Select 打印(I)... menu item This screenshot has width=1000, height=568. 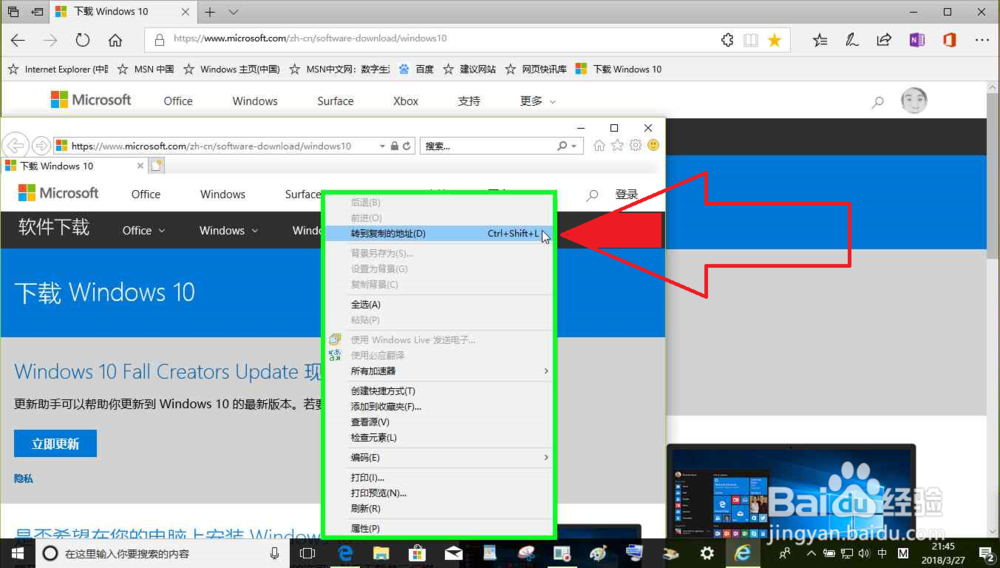(x=439, y=477)
